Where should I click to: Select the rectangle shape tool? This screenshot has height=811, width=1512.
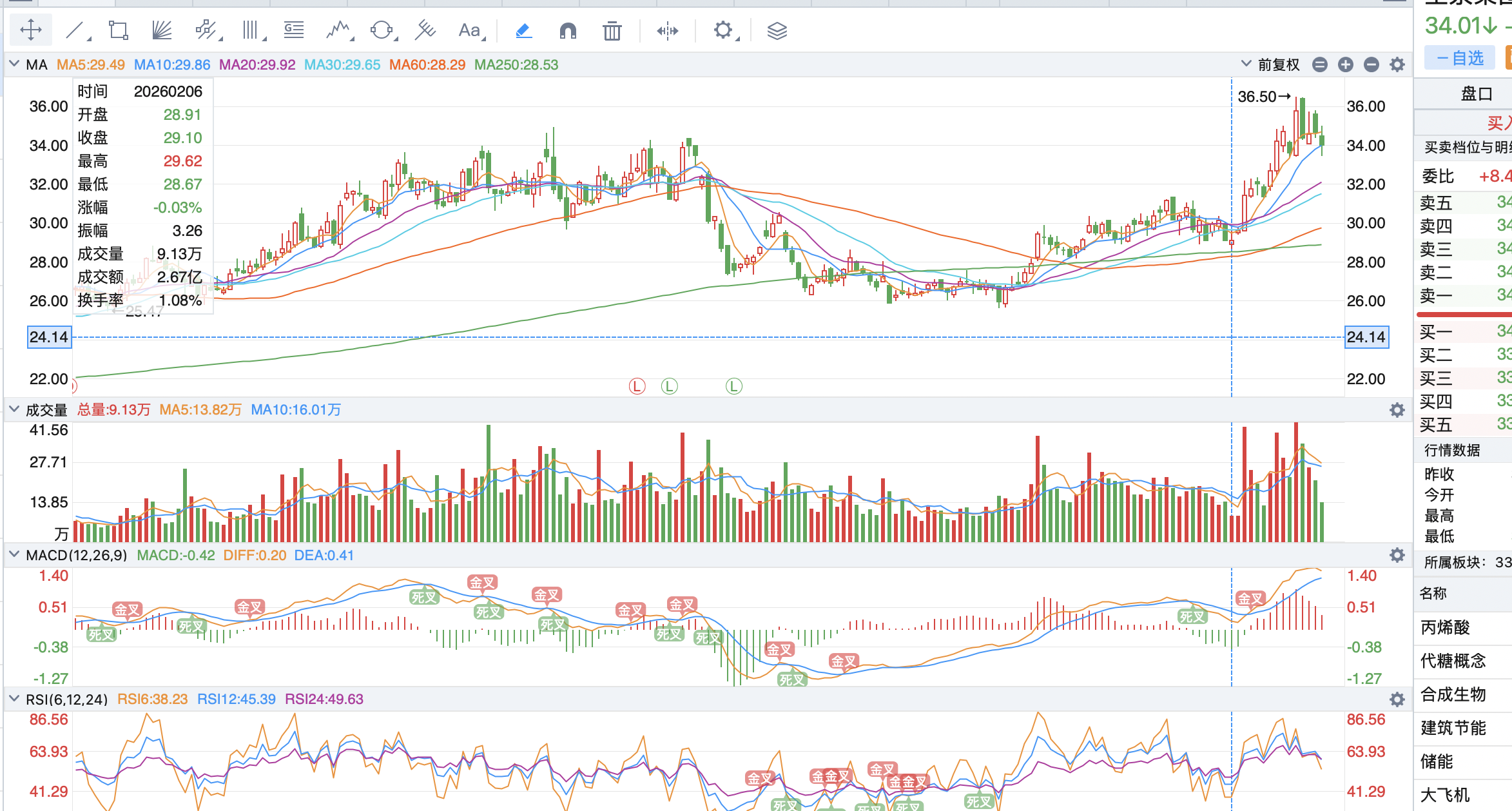point(119,30)
